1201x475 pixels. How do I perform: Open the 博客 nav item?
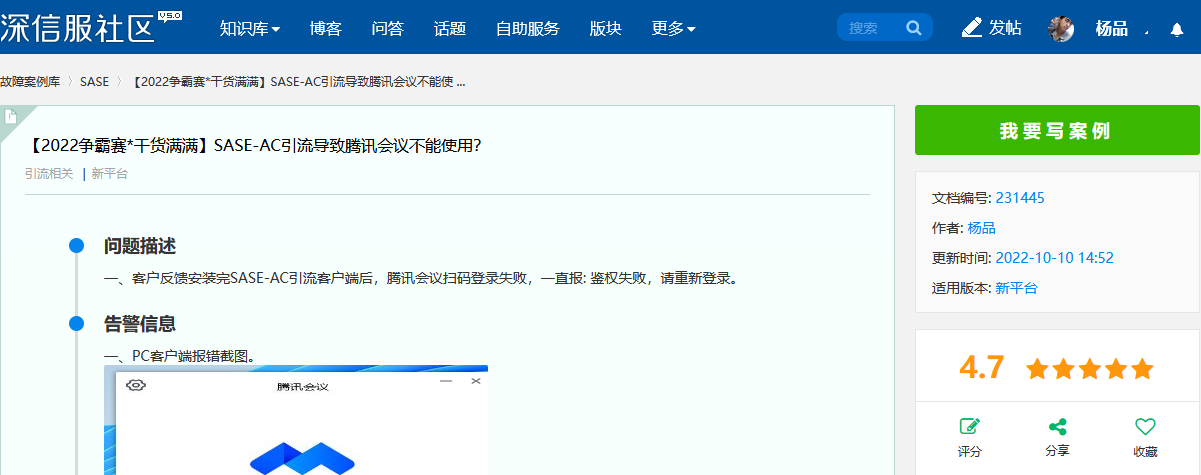(326, 28)
